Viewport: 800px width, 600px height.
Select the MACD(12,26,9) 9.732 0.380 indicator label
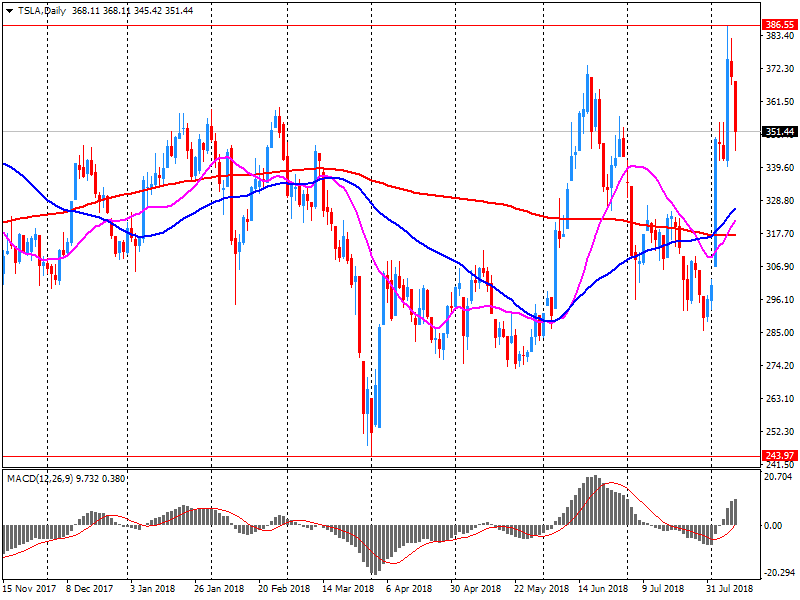tap(66, 479)
